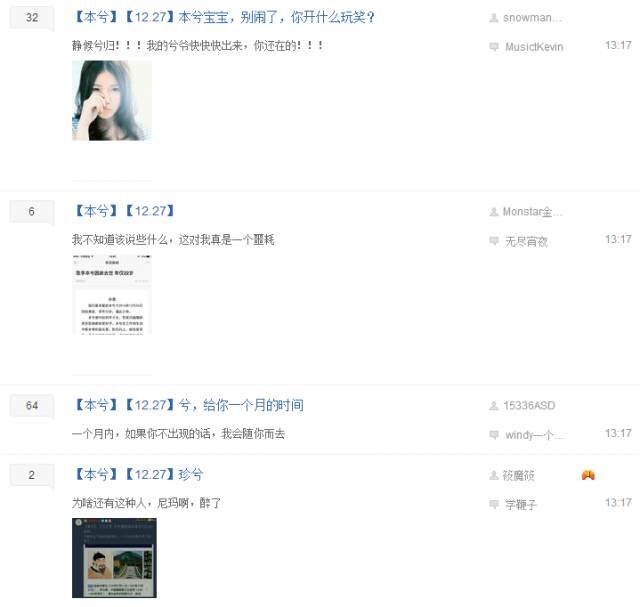This screenshot has width=640, height=607.
Task: View the crying girl photo thumbnail
Action: coord(112,101)
